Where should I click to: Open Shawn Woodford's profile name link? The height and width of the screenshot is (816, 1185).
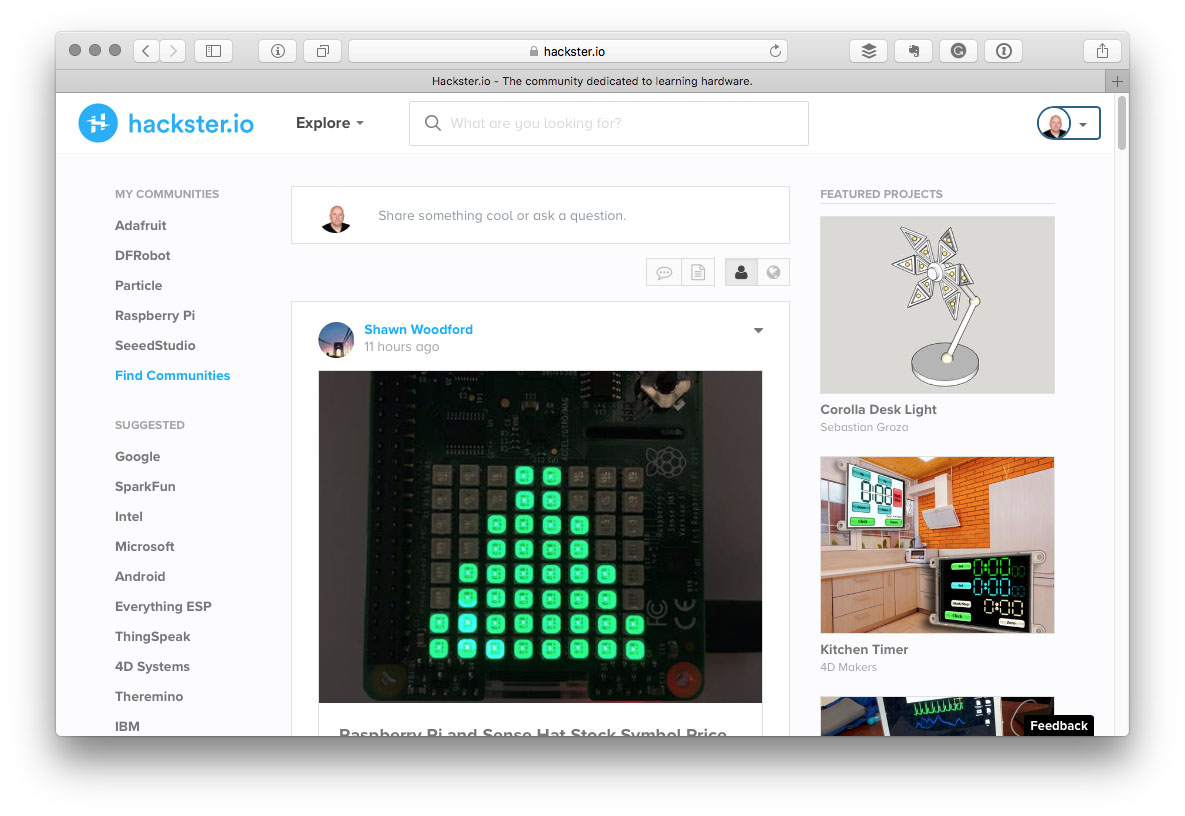click(419, 329)
